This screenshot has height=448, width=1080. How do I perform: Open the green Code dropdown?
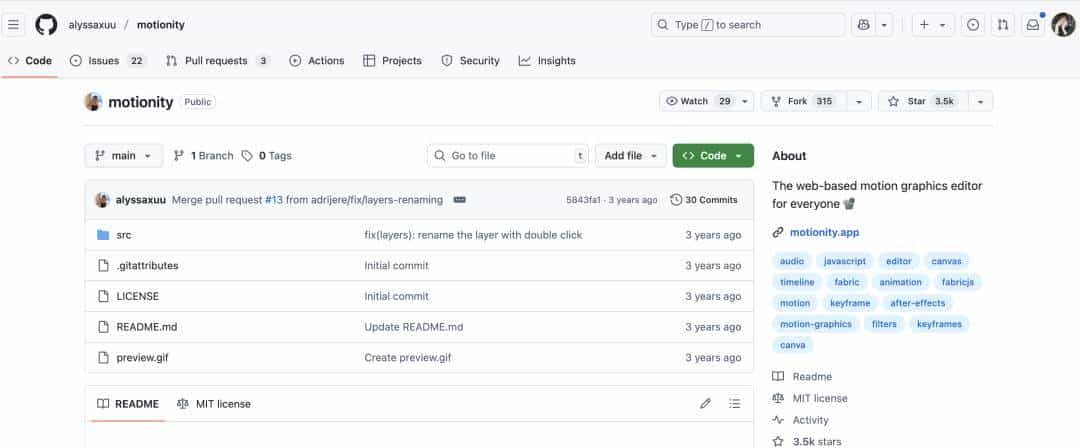coord(713,156)
